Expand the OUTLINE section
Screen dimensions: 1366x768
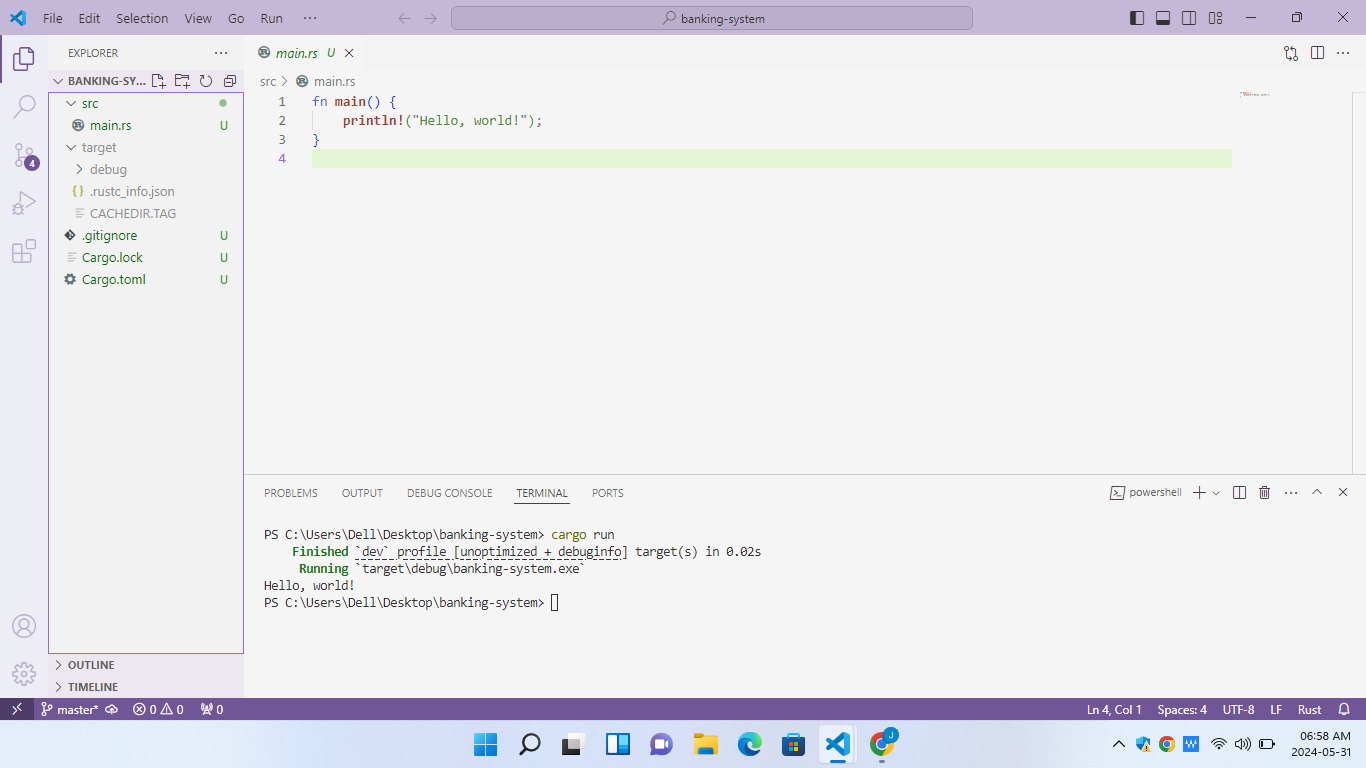[90, 665]
